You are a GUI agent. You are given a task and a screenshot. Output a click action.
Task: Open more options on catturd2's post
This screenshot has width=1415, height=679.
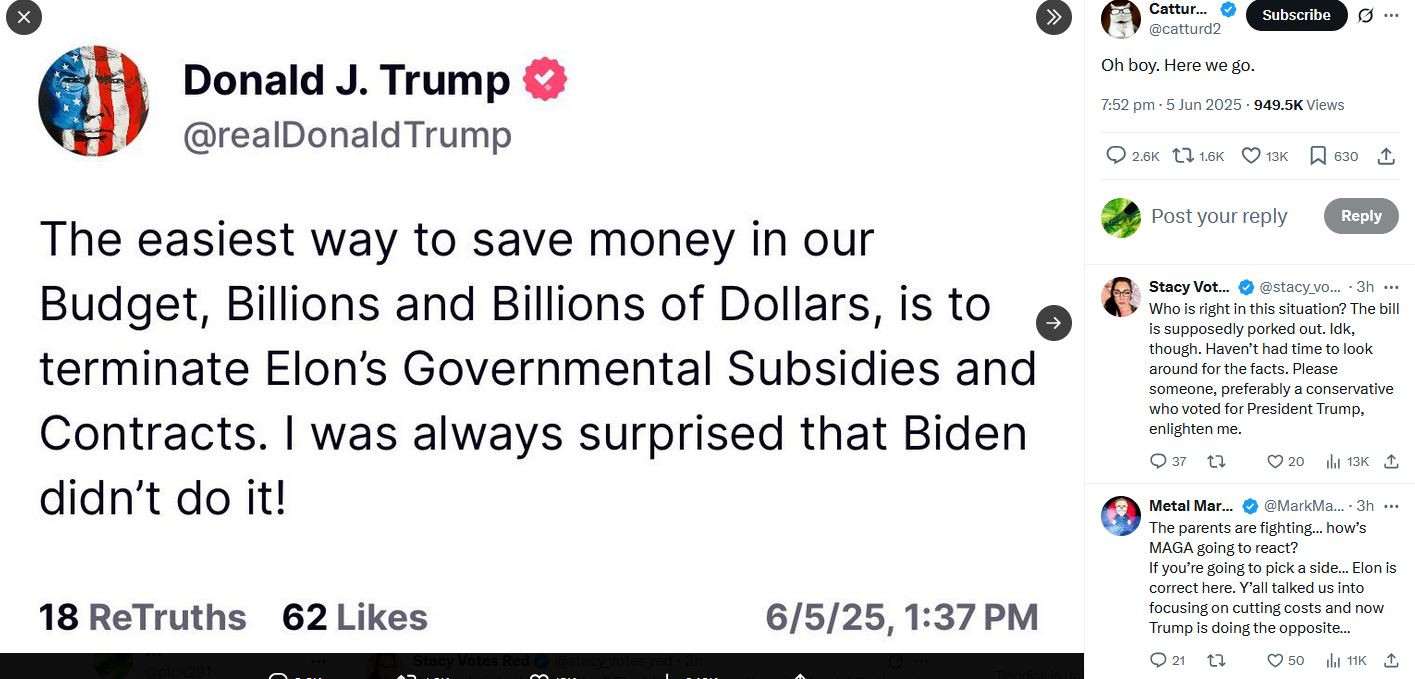(x=1391, y=15)
